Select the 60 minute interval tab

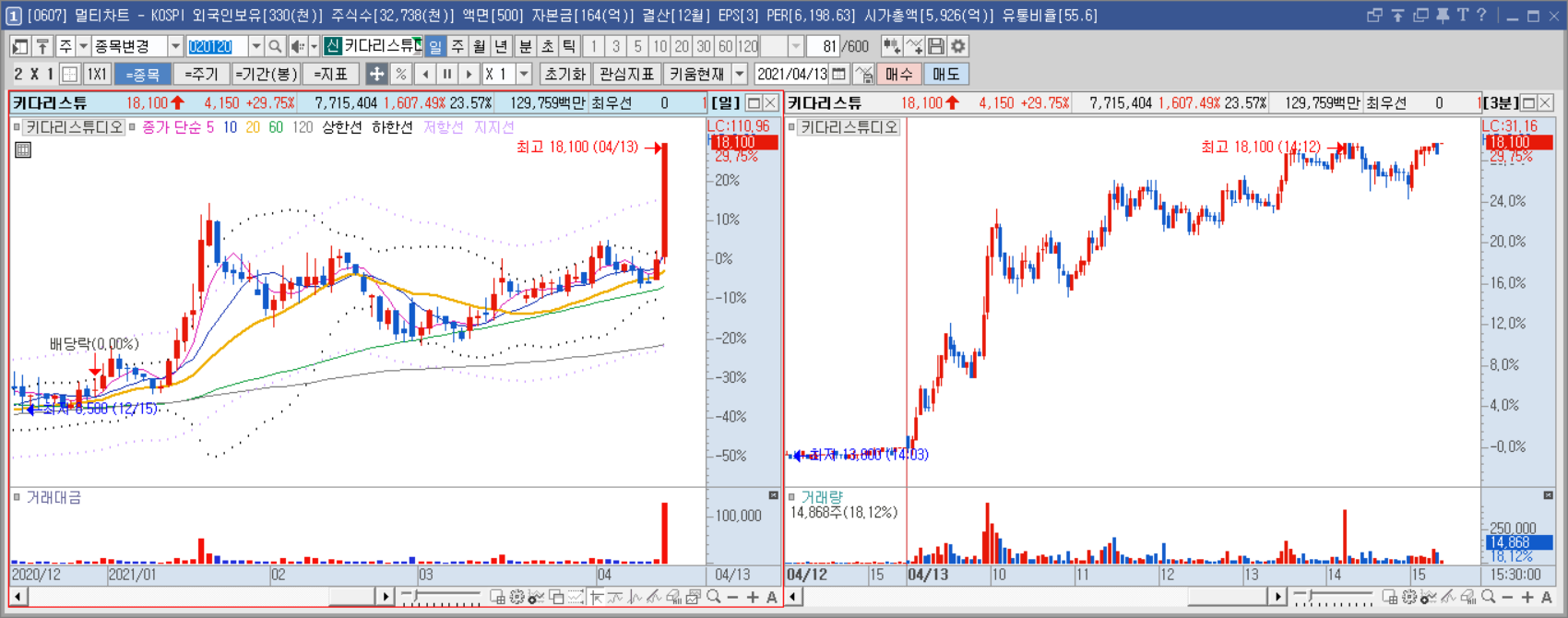coord(726,46)
